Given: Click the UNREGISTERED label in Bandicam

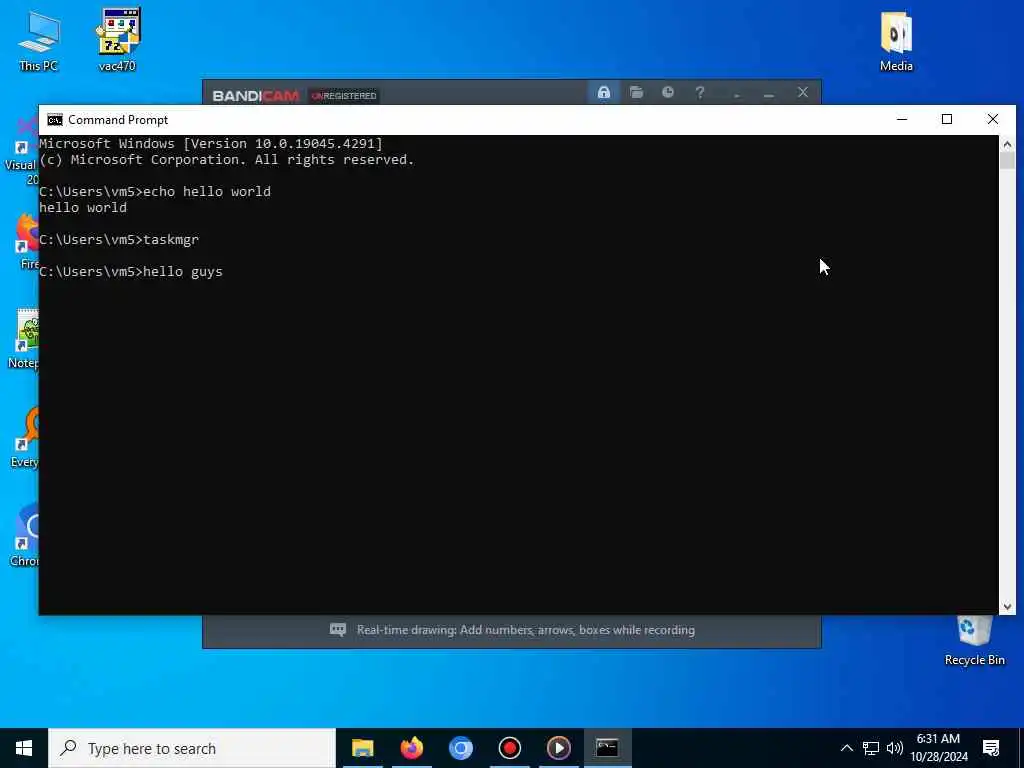Looking at the screenshot, I should pos(344,96).
